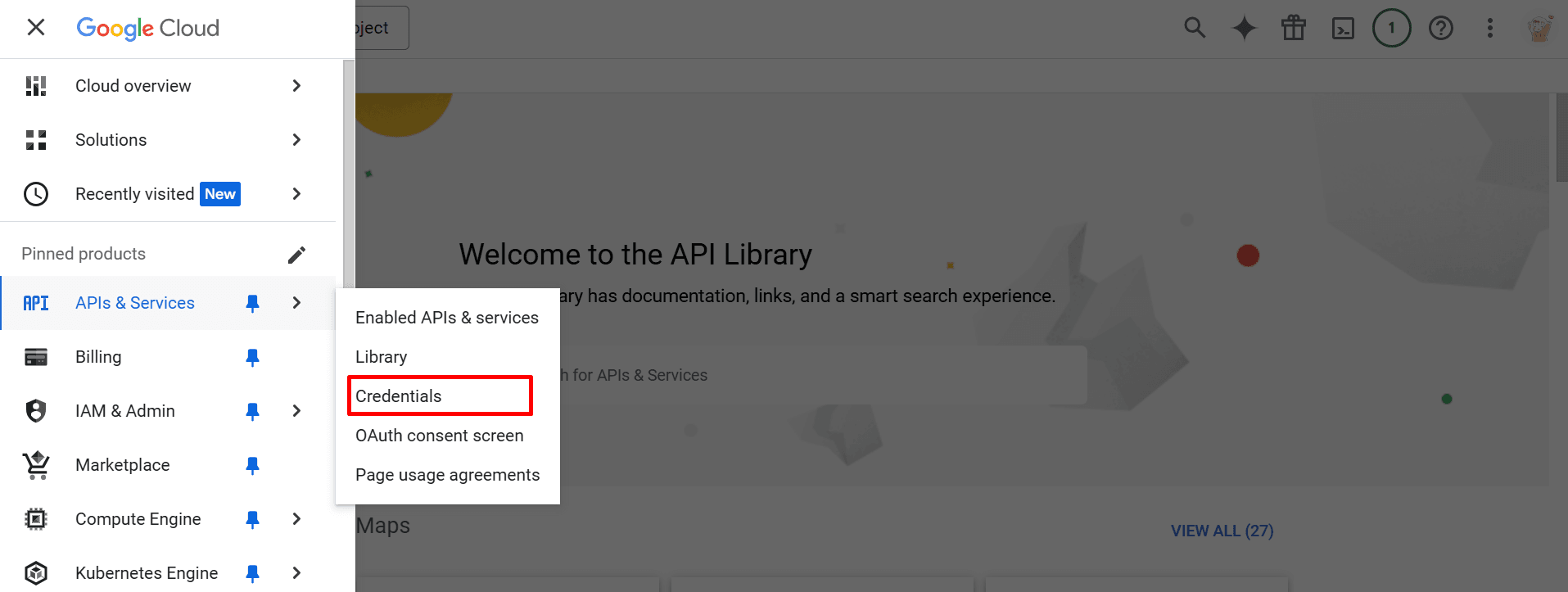Close the navigation menu with X icon
Screen dimensions: 1568x592
pos(36,28)
